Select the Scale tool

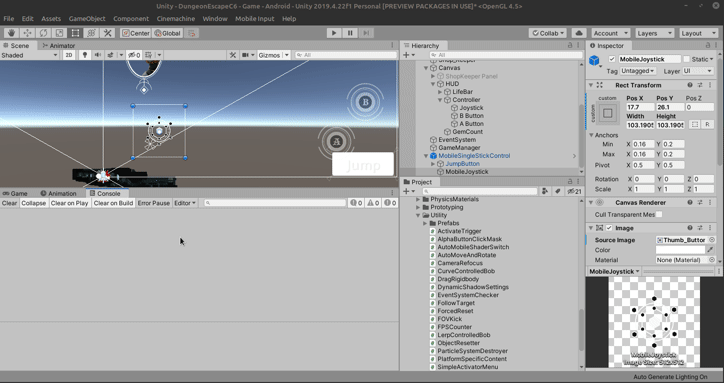[60, 33]
